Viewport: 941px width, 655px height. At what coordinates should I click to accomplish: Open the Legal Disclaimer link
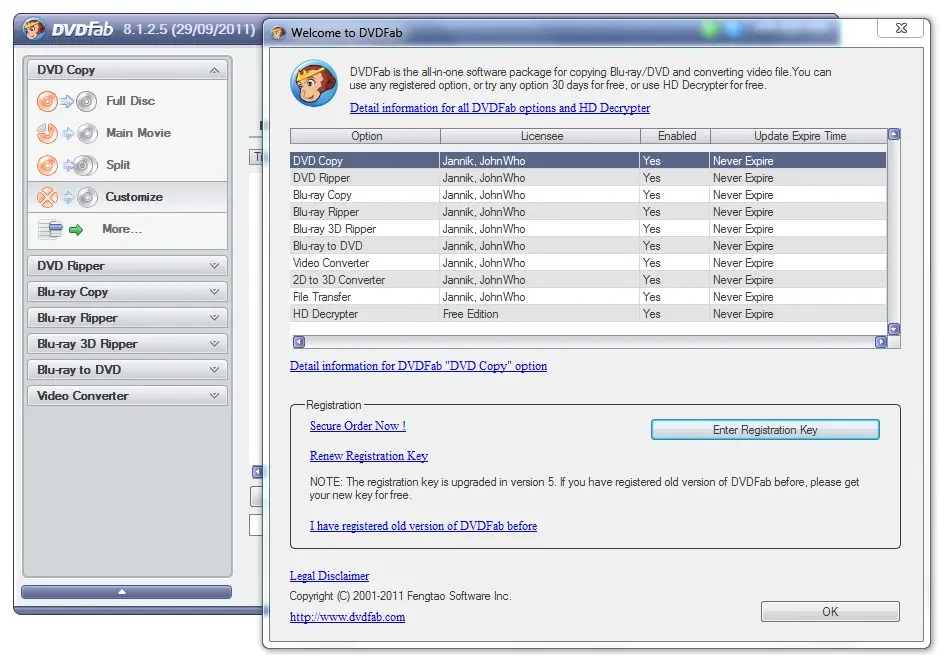329,576
